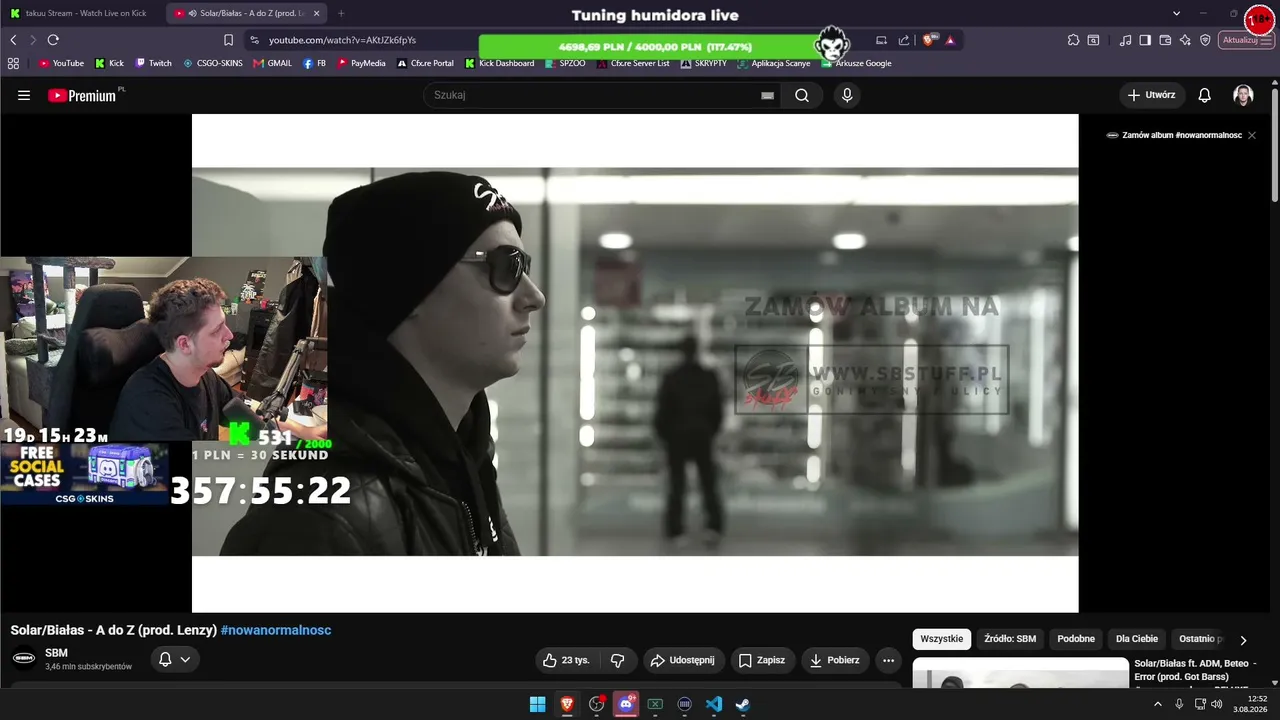Open the GMAIL bookmark
Screen dimensions: 1280x720
272,63
